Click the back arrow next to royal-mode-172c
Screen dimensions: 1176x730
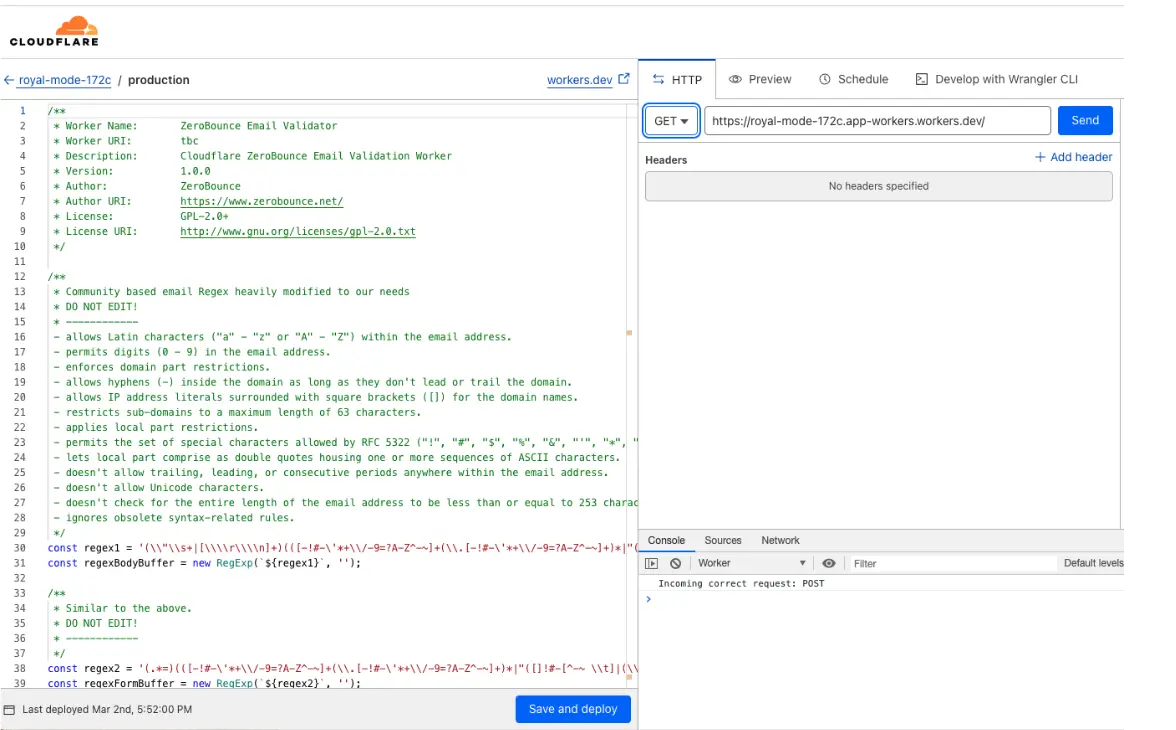[8, 80]
